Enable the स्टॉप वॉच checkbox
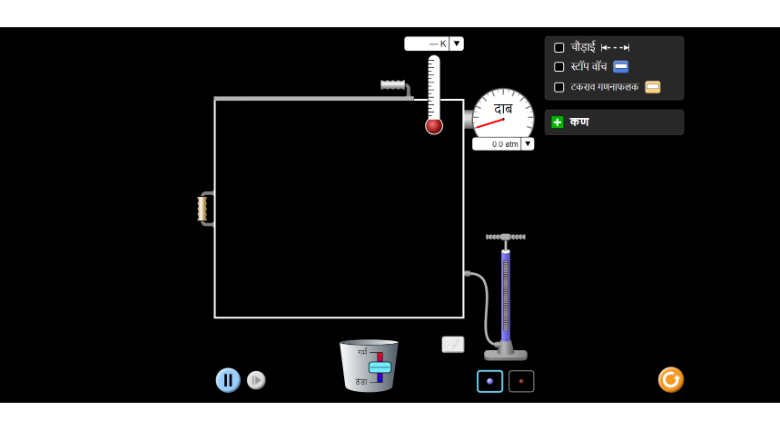This screenshot has width=780, height=430. click(x=559, y=67)
